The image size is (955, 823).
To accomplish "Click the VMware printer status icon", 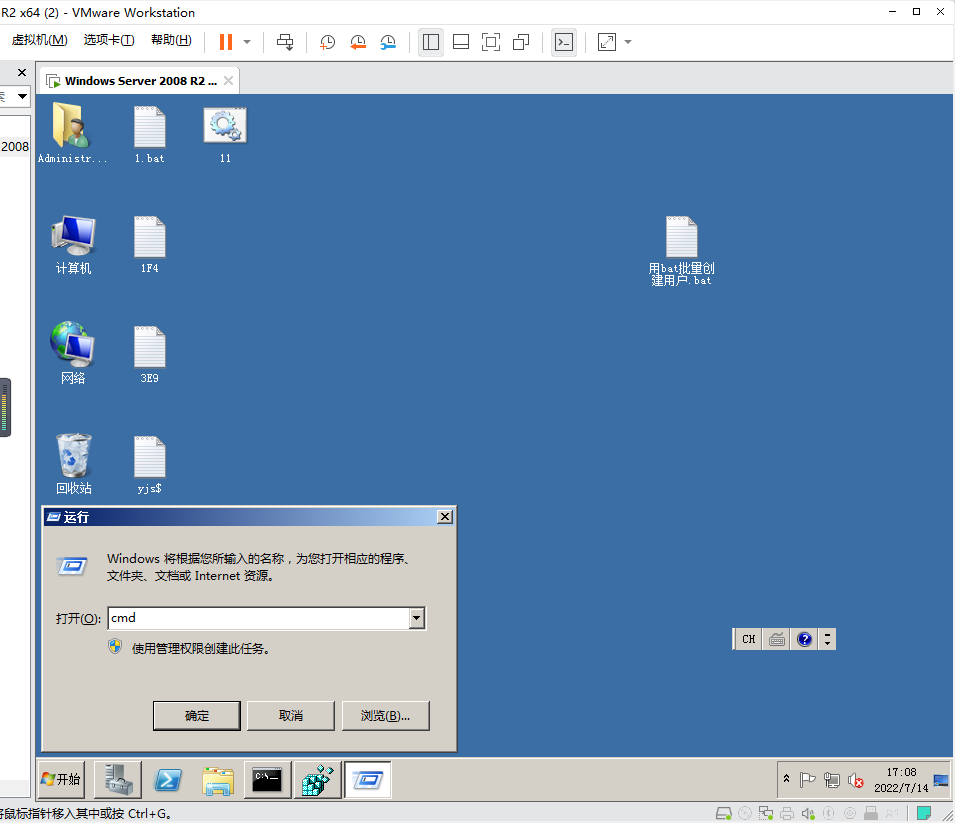I will pyautogui.click(x=787, y=813).
